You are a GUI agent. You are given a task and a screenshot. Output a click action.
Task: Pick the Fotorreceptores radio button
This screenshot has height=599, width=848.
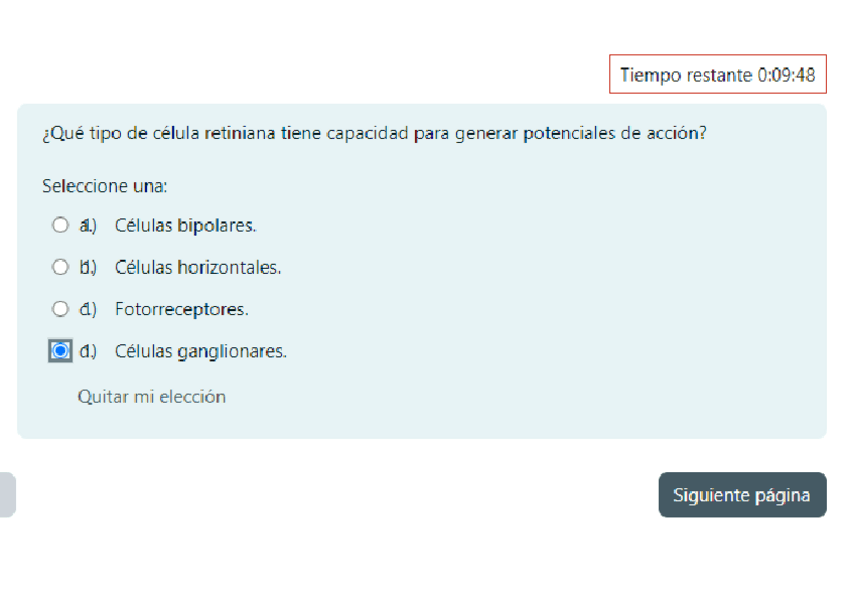point(60,310)
